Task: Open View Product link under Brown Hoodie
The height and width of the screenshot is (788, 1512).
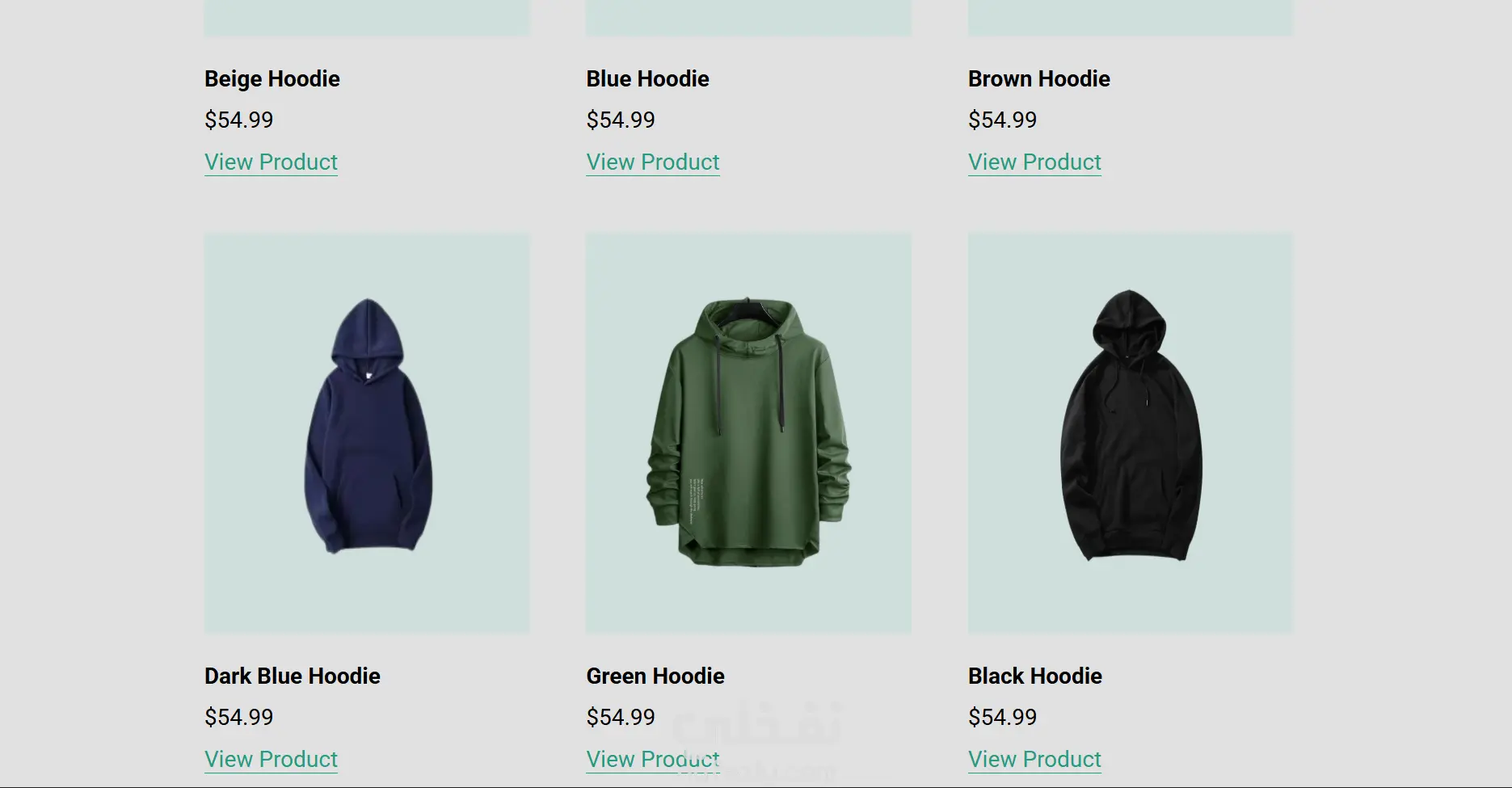Action: [1034, 162]
